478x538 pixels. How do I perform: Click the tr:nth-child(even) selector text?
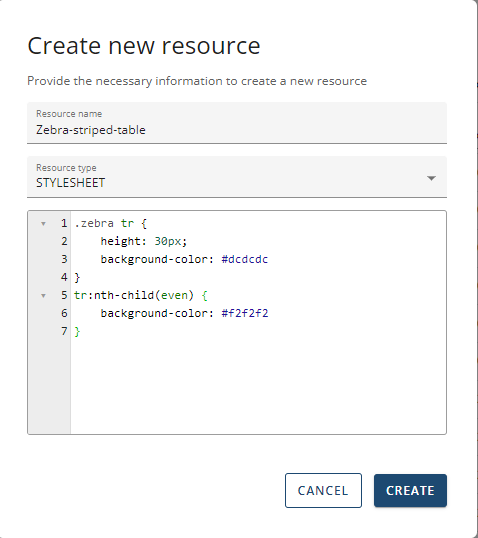tap(134, 295)
